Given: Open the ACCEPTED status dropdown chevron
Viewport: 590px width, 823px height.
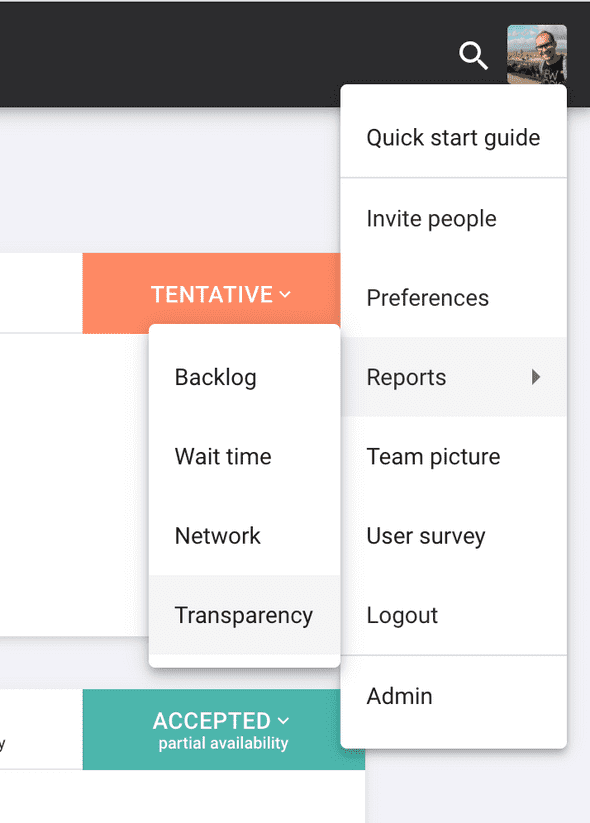Looking at the screenshot, I should click(x=283, y=721).
